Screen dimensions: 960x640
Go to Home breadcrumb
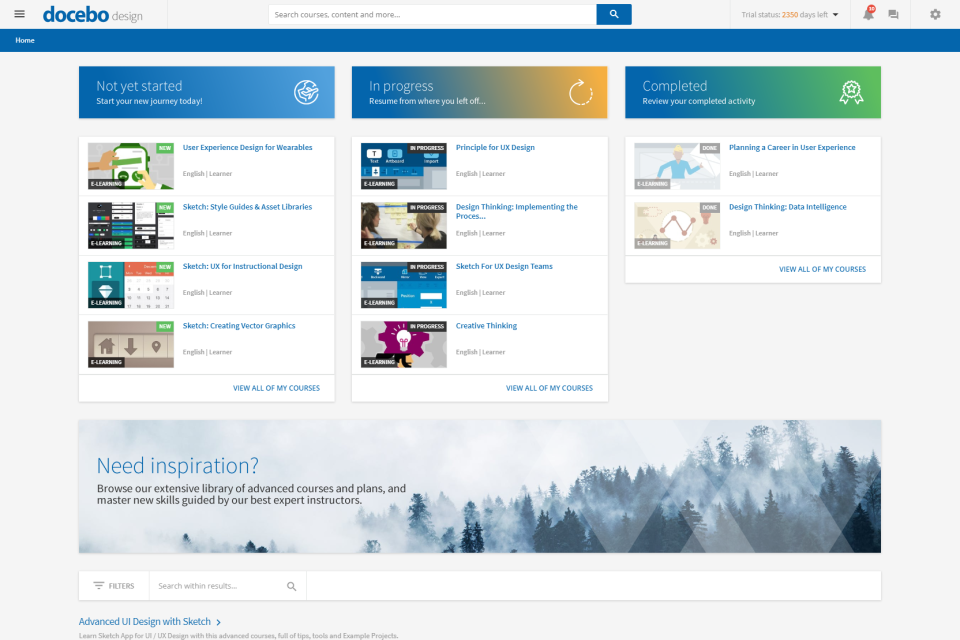(x=25, y=40)
